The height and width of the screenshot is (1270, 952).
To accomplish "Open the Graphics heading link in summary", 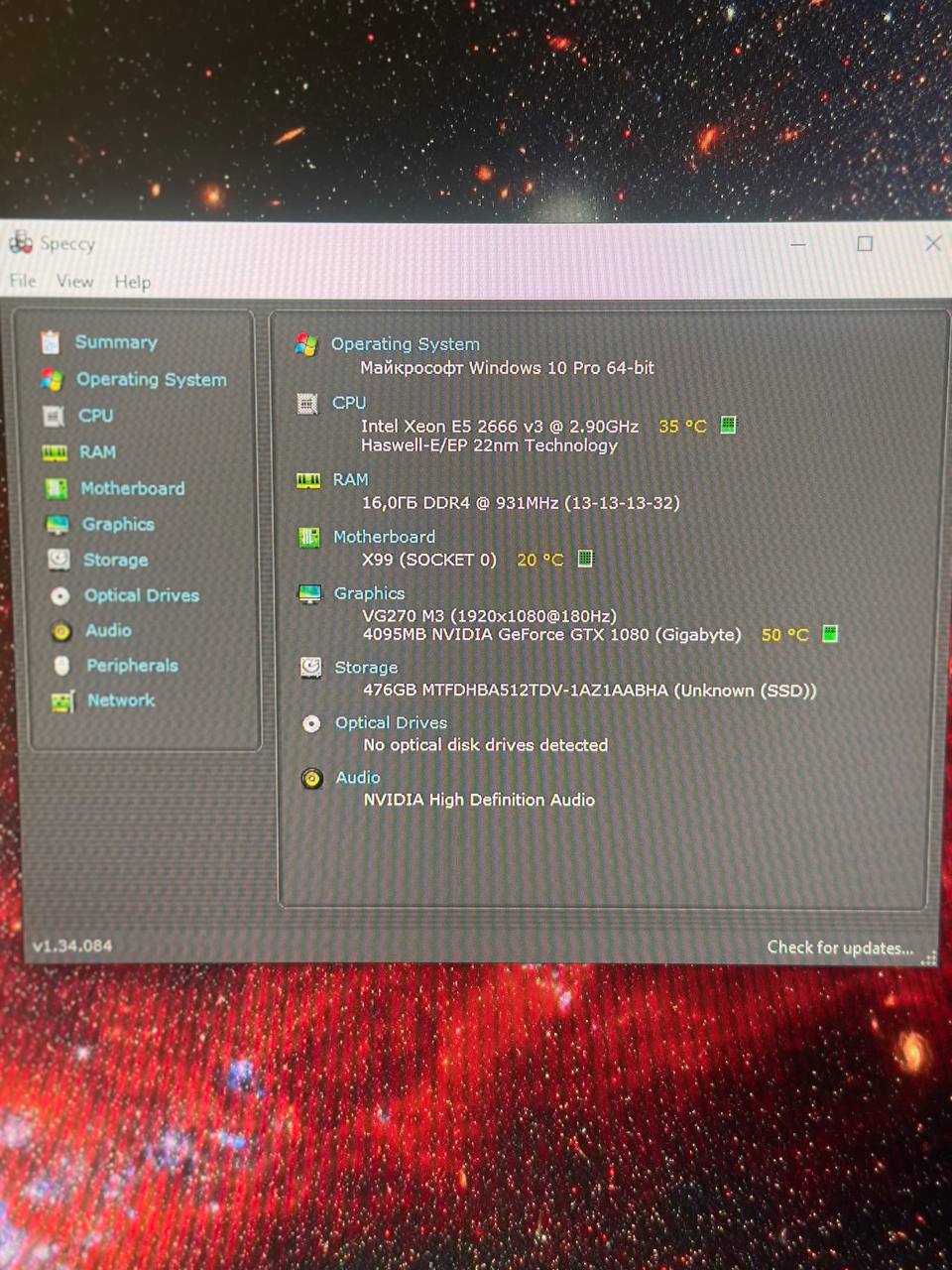I will pyautogui.click(x=369, y=593).
